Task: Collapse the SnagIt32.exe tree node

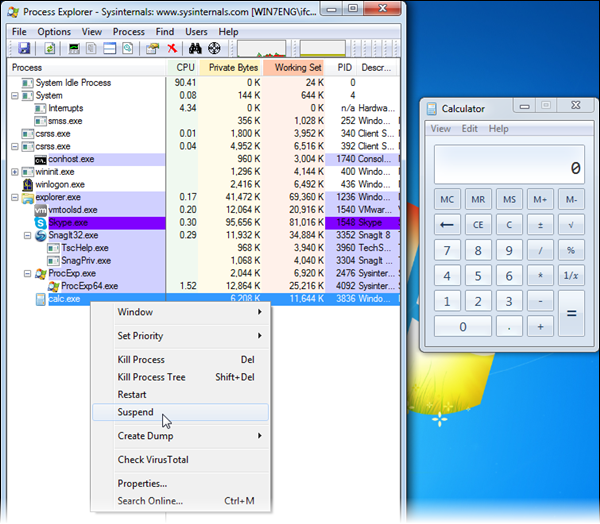Action: tap(28, 235)
